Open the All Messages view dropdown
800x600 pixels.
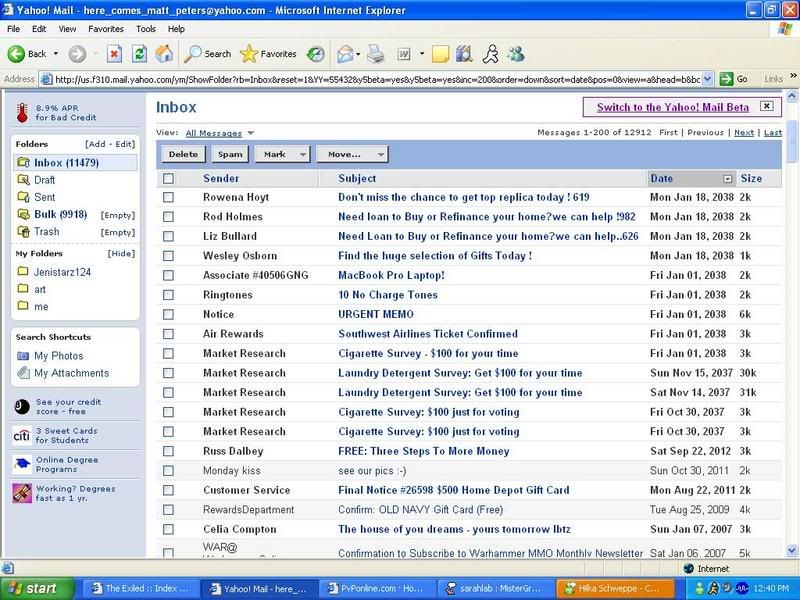click(251, 133)
